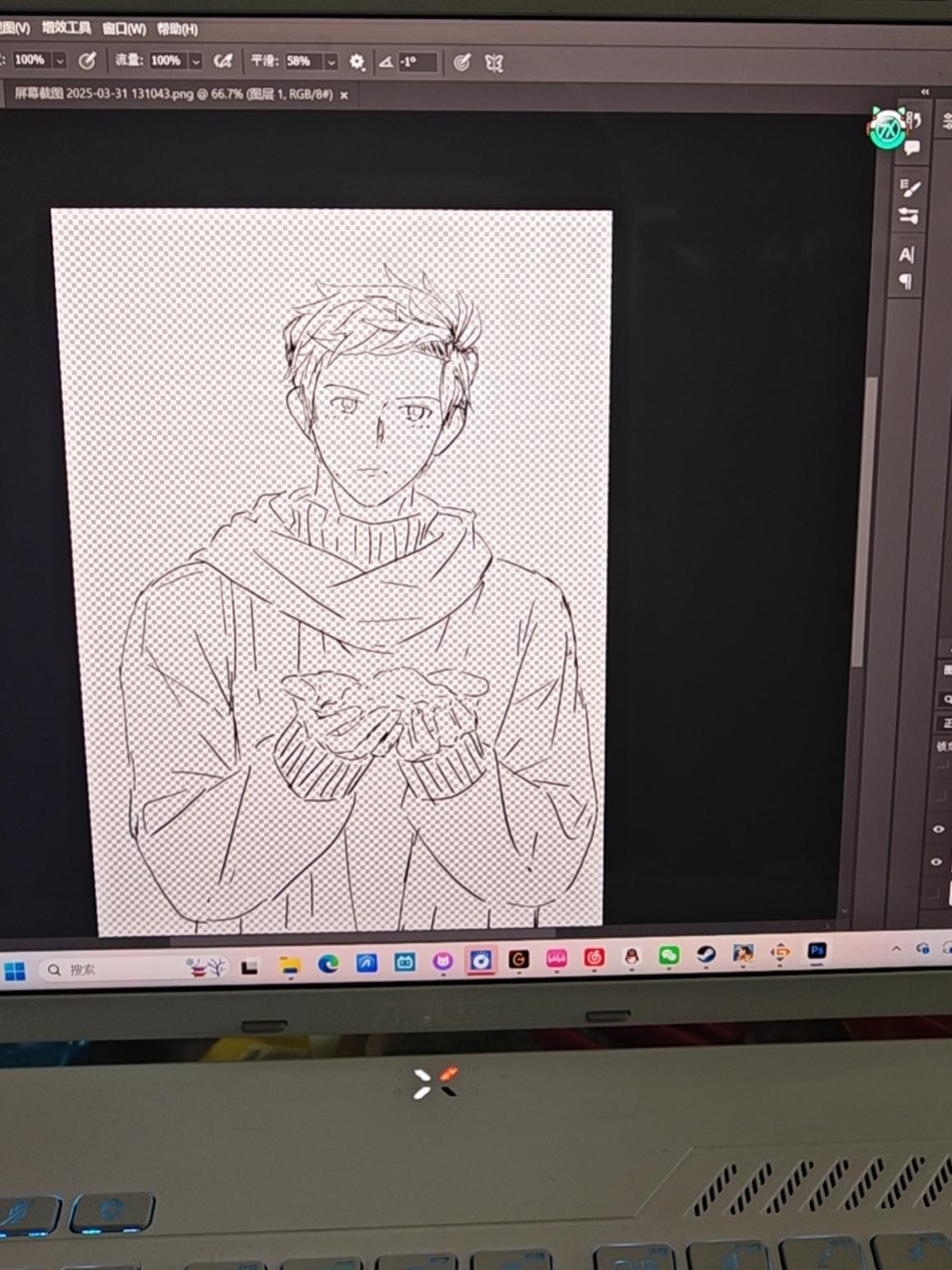Open the 帮助(H) menu
The height and width of the screenshot is (1270, 952).
pos(177,29)
